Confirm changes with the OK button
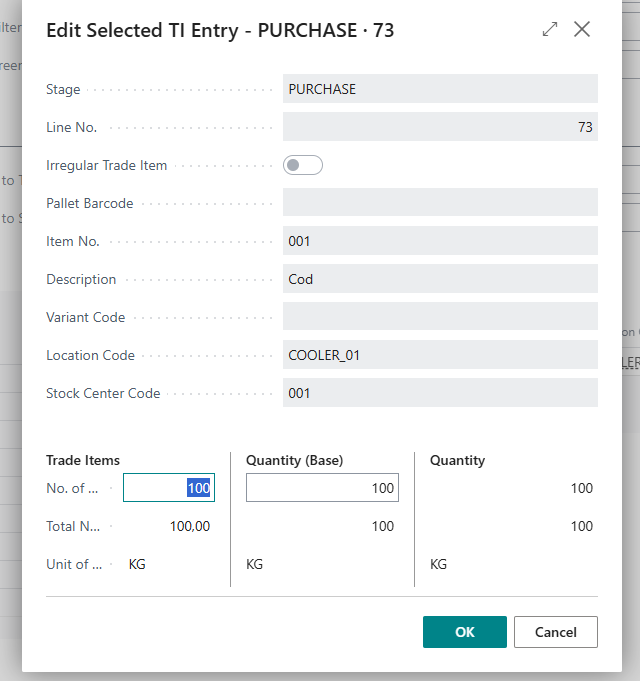The width and height of the screenshot is (640, 681). point(464,632)
